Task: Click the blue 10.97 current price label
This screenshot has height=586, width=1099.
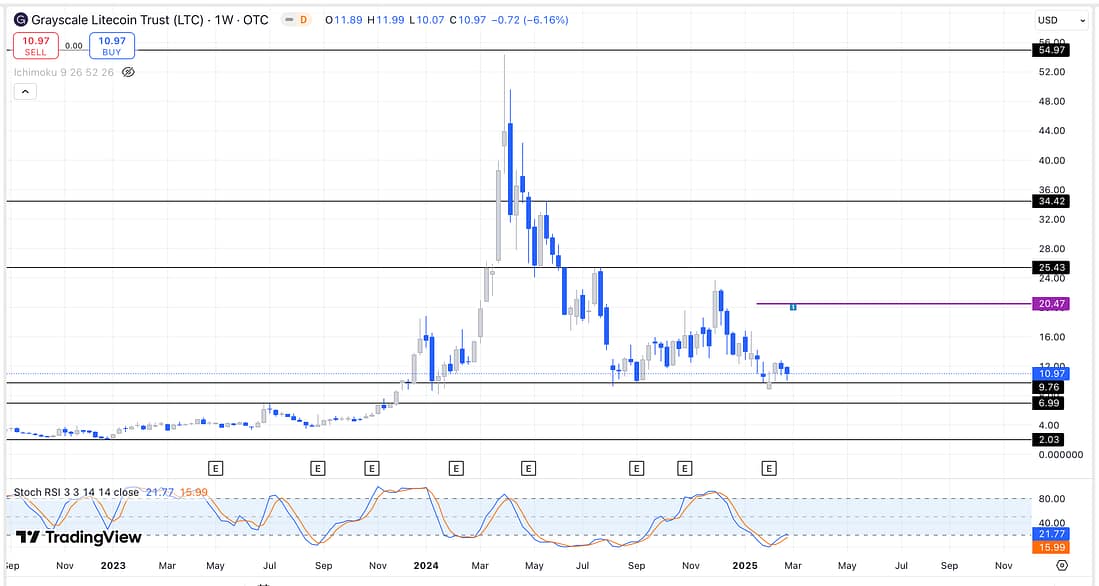Action: point(1048,373)
